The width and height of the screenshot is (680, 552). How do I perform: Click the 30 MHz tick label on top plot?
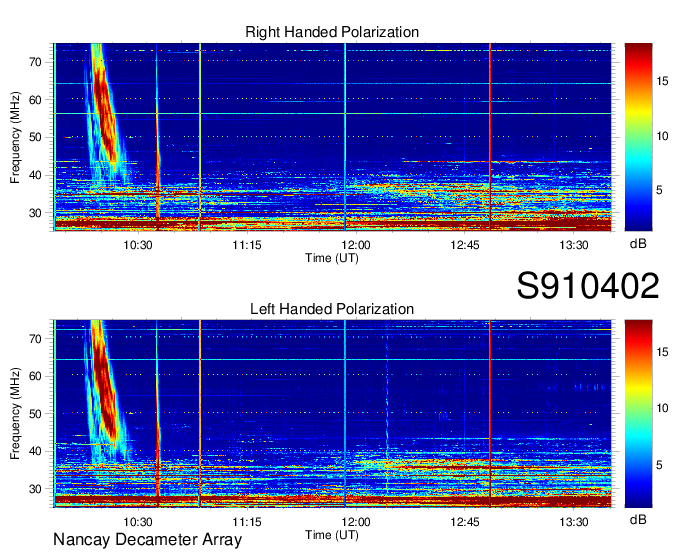pos(35,213)
